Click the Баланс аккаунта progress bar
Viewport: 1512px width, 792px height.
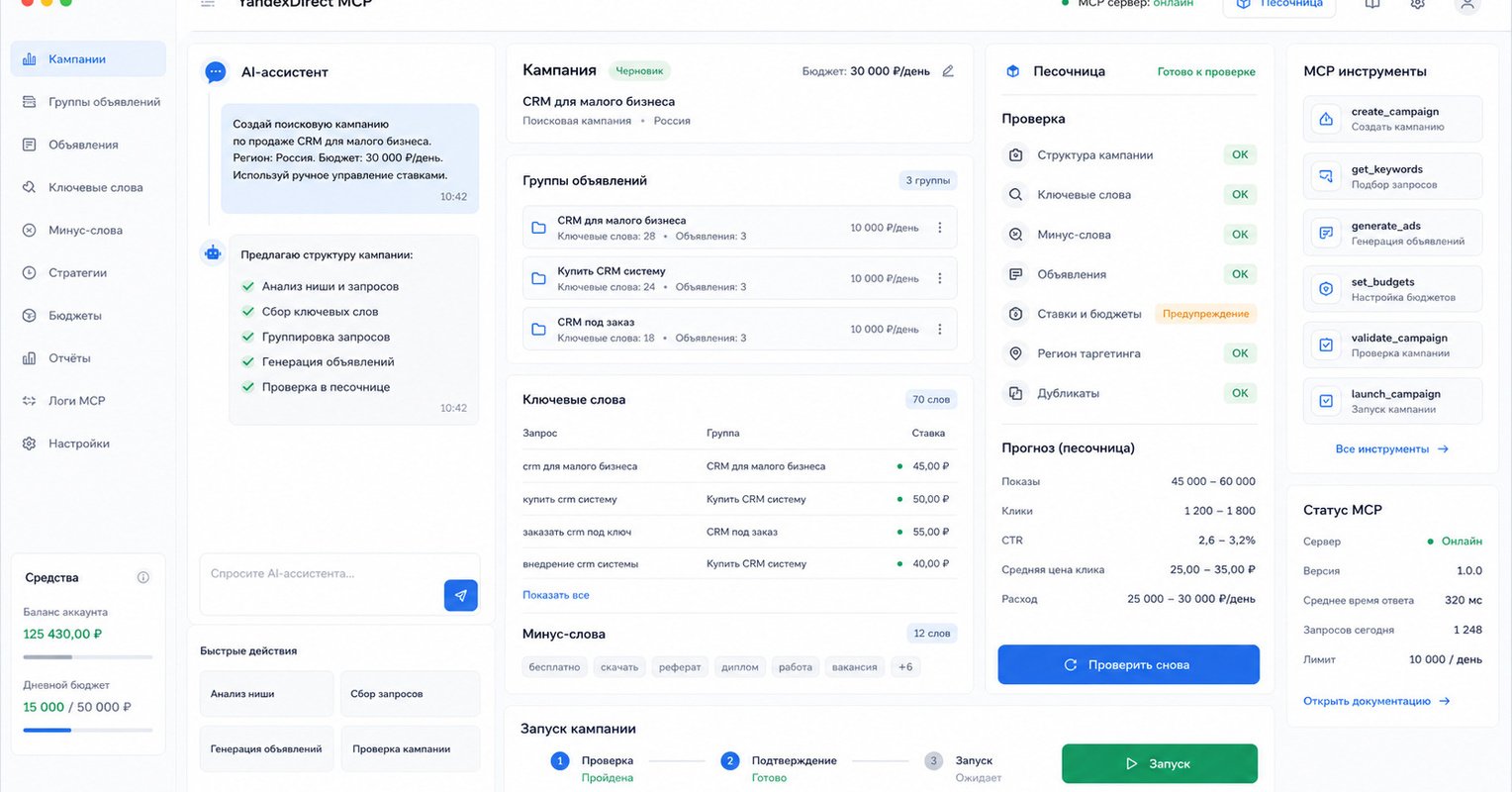(x=88, y=657)
